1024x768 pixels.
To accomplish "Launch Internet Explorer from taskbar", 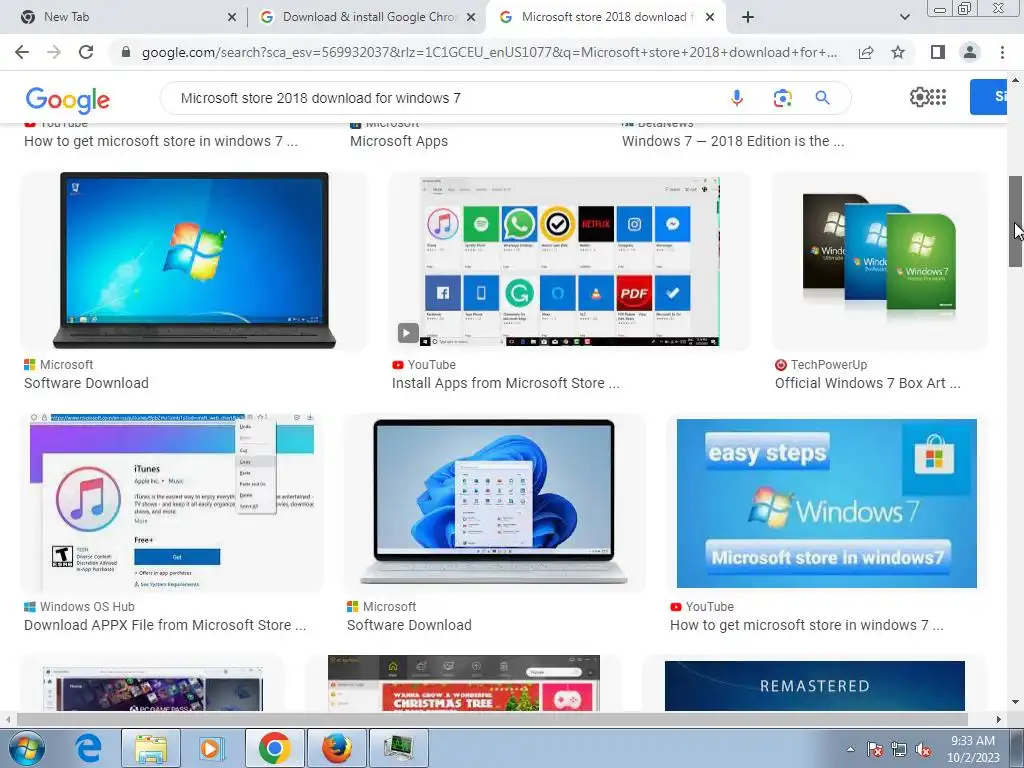I will 88,748.
